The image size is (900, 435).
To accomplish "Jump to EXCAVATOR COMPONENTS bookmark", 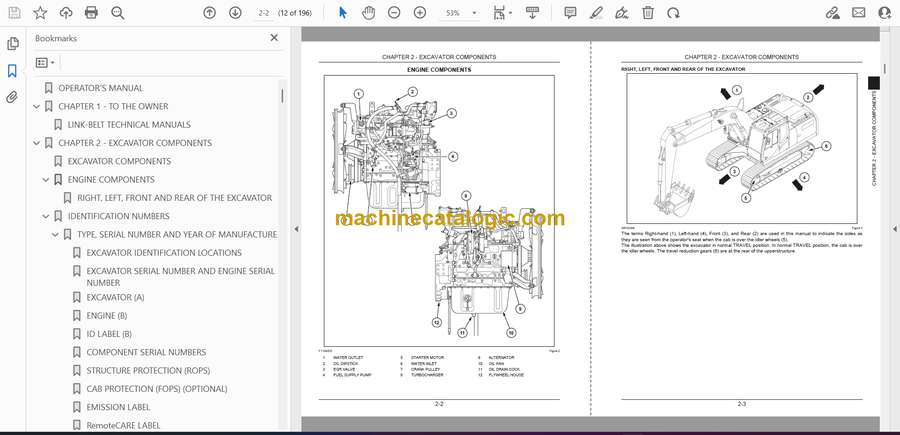I will [x=119, y=161].
